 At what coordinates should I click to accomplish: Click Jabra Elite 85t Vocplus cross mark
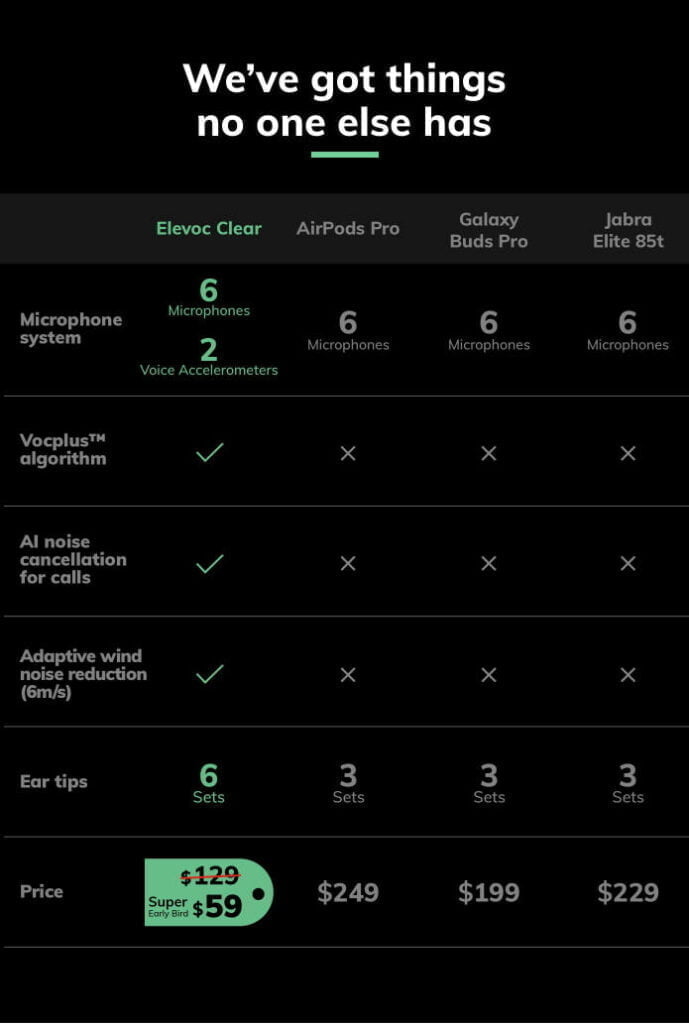pyautogui.click(x=628, y=454)
